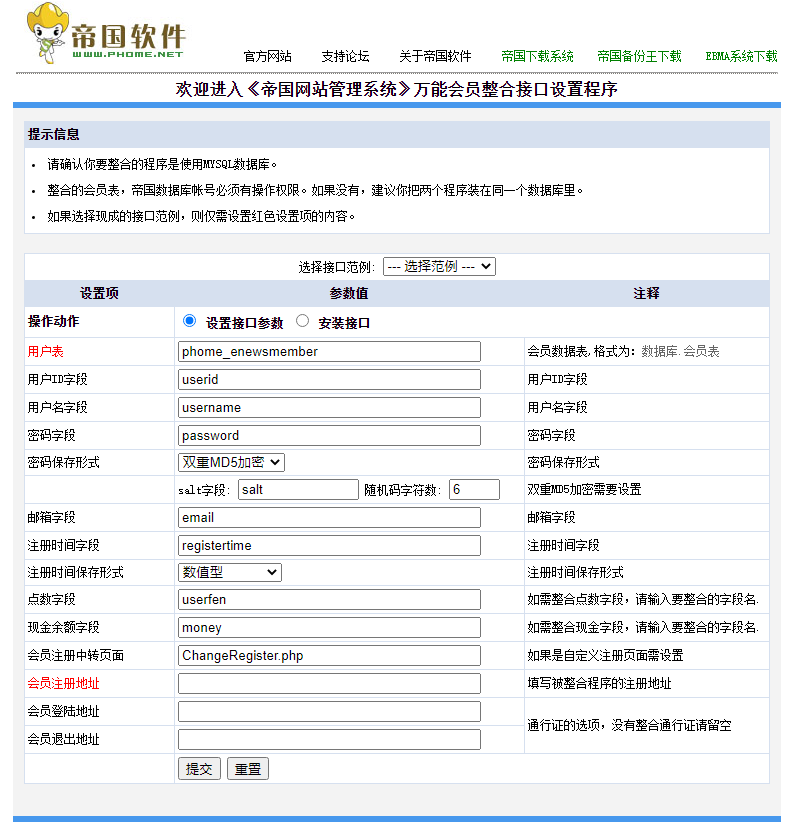Focus the 会员登陆地址 text field

[x=329, y=712]
